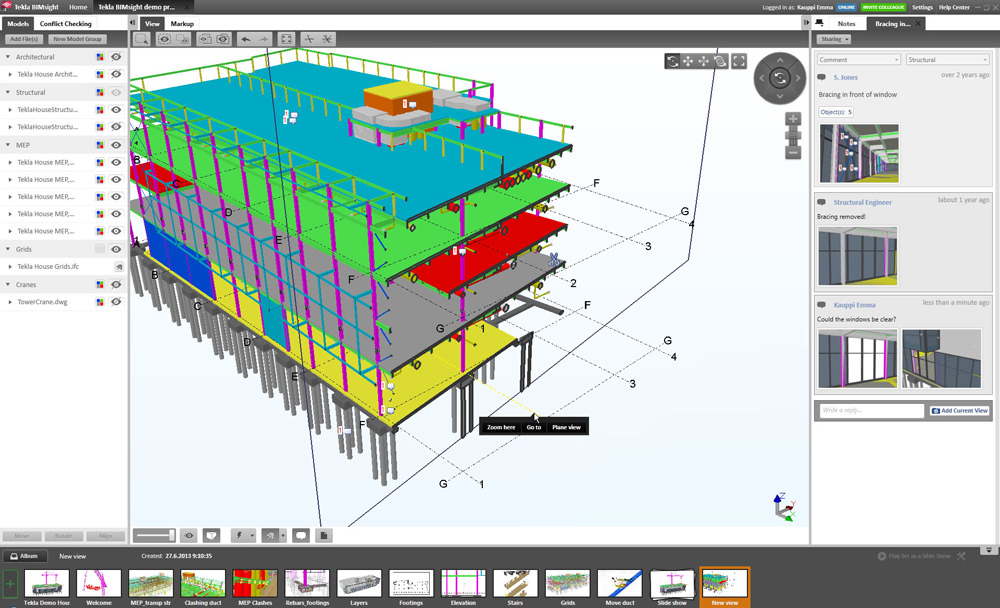Click the Album button
This screenshot has width=1000, height=608.
click(24, 556)
